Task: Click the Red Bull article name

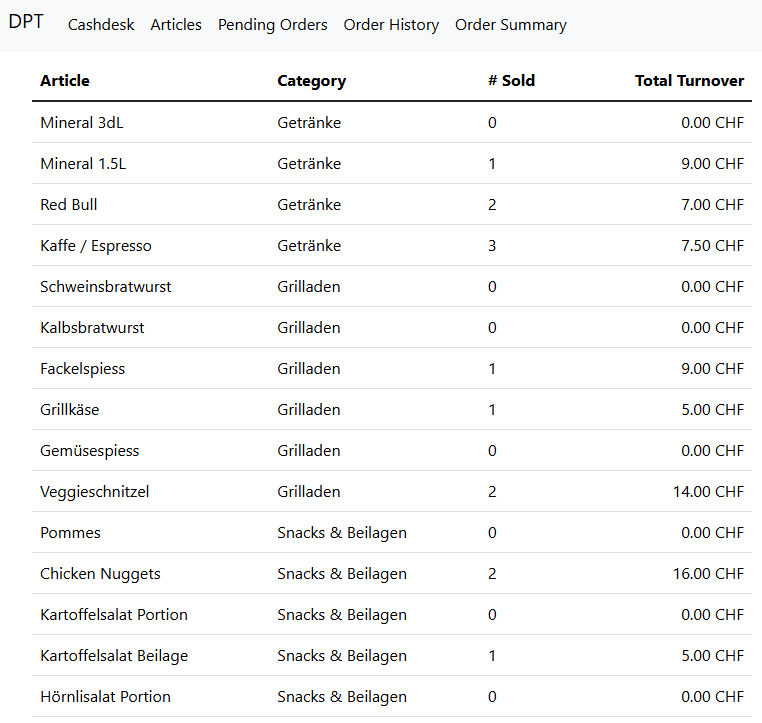Action: [69, 205]
